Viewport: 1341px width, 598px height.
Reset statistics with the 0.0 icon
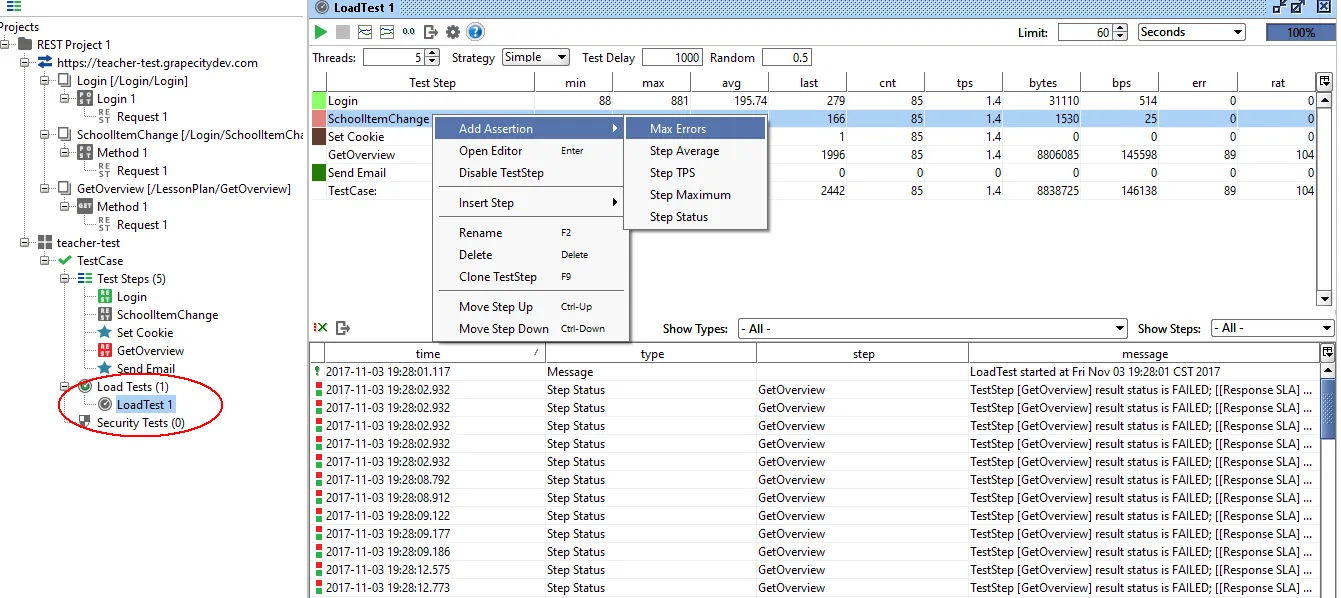pos(409,32)
